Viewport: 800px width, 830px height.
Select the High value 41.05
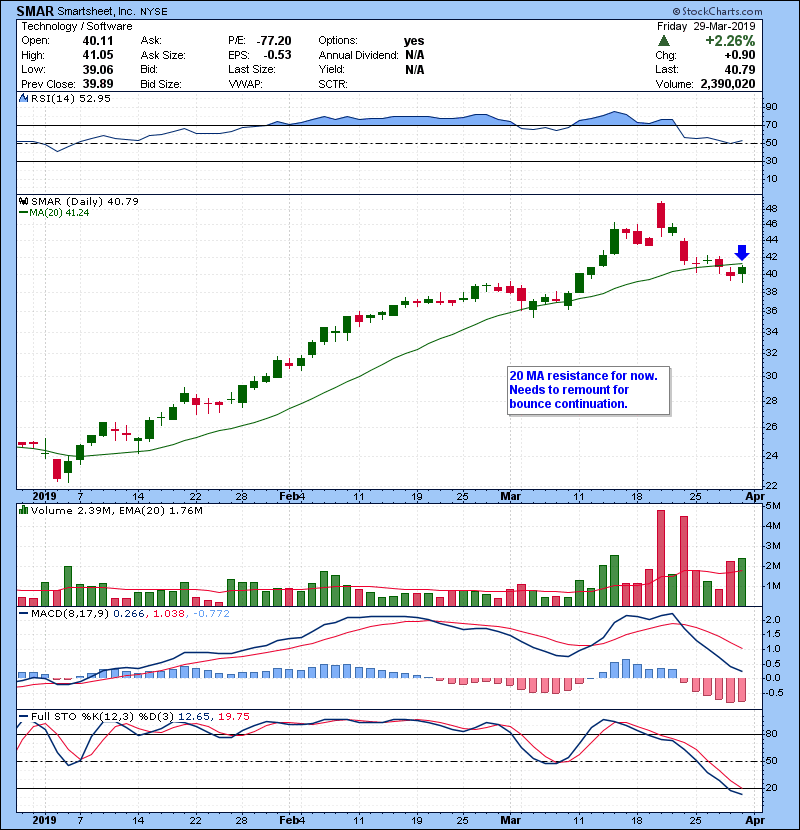coord(98,55)
